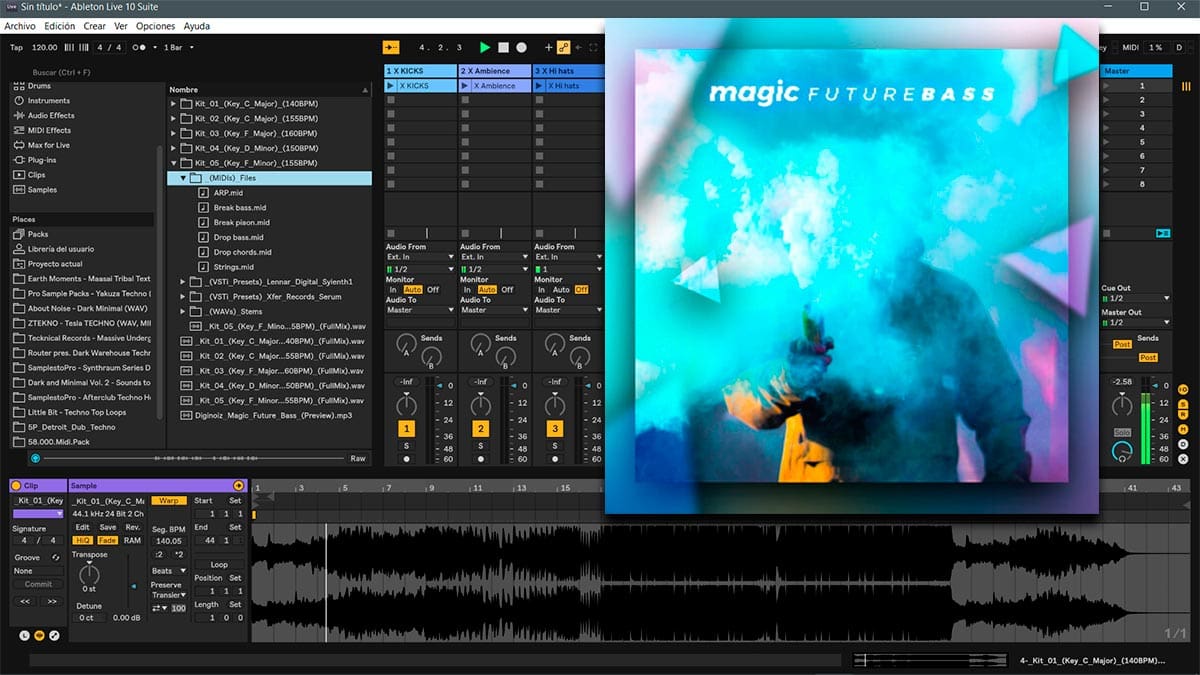Expand the Kit_01_(Key_C_Major)_(140BPM) folder
The width and height of the screenshot is (1200, 675).
174,103
